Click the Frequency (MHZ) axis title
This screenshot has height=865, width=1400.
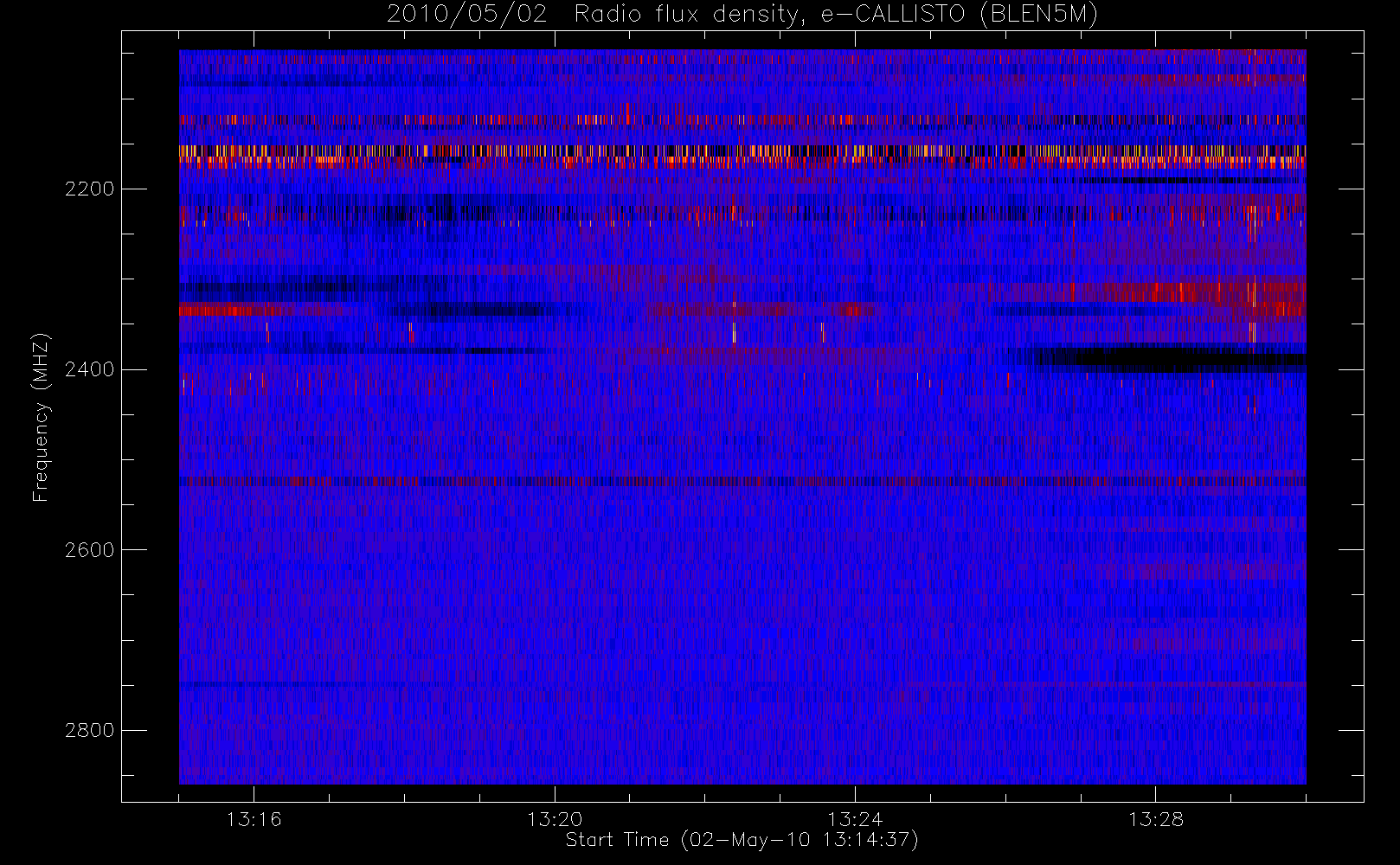pos(41,417)
